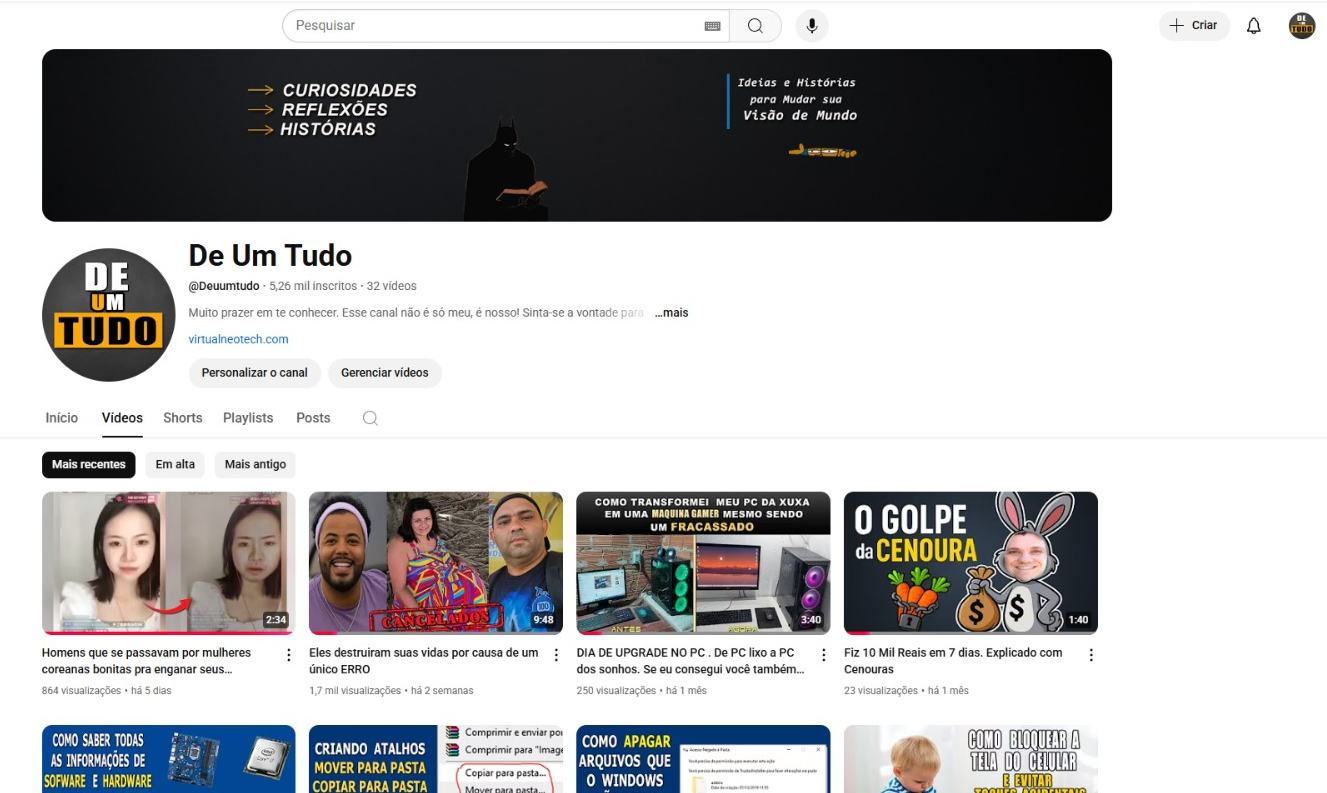Open options menu for 'Fiz 10 Mil Reais' video
This screenshot has width=1327, height=793.
tap(1091, 655)
